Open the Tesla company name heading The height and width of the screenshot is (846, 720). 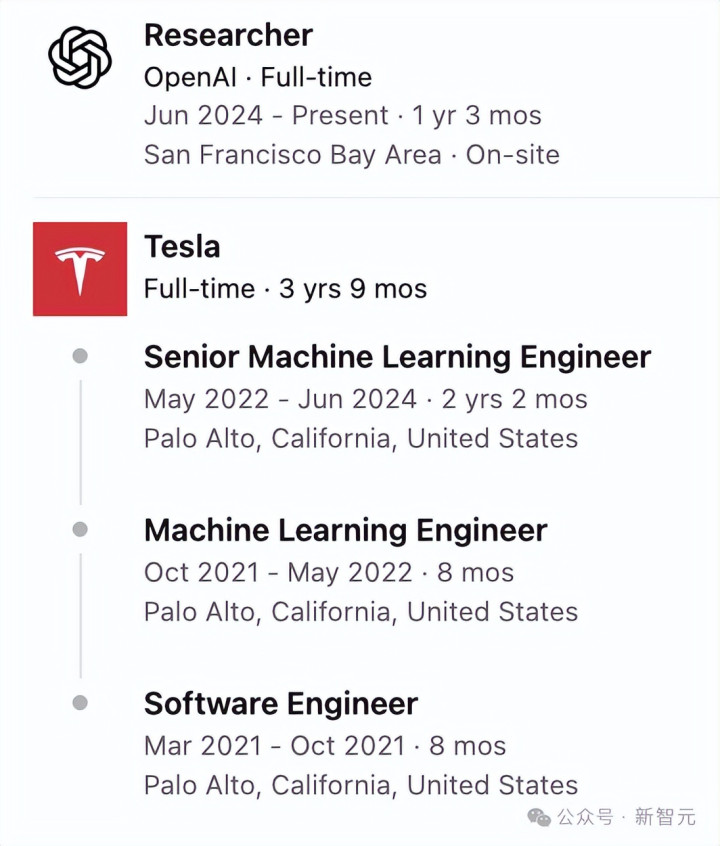(182, 246)
